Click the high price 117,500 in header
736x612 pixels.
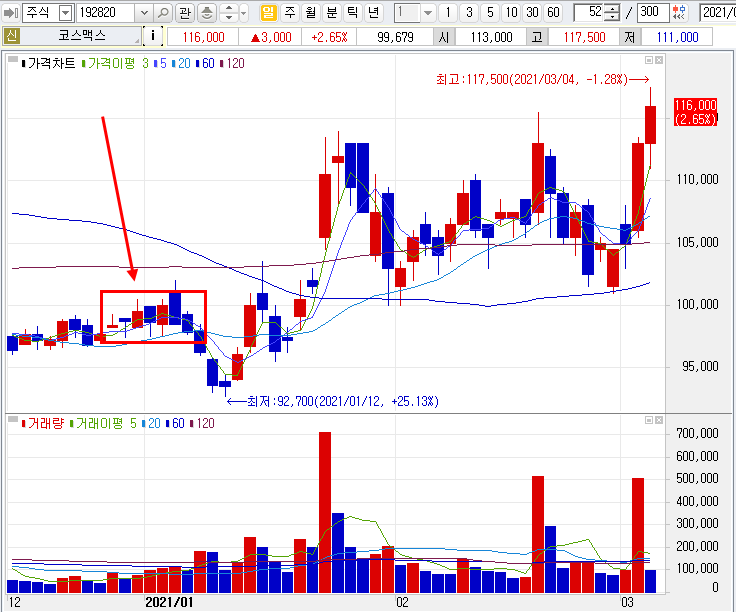584,37
